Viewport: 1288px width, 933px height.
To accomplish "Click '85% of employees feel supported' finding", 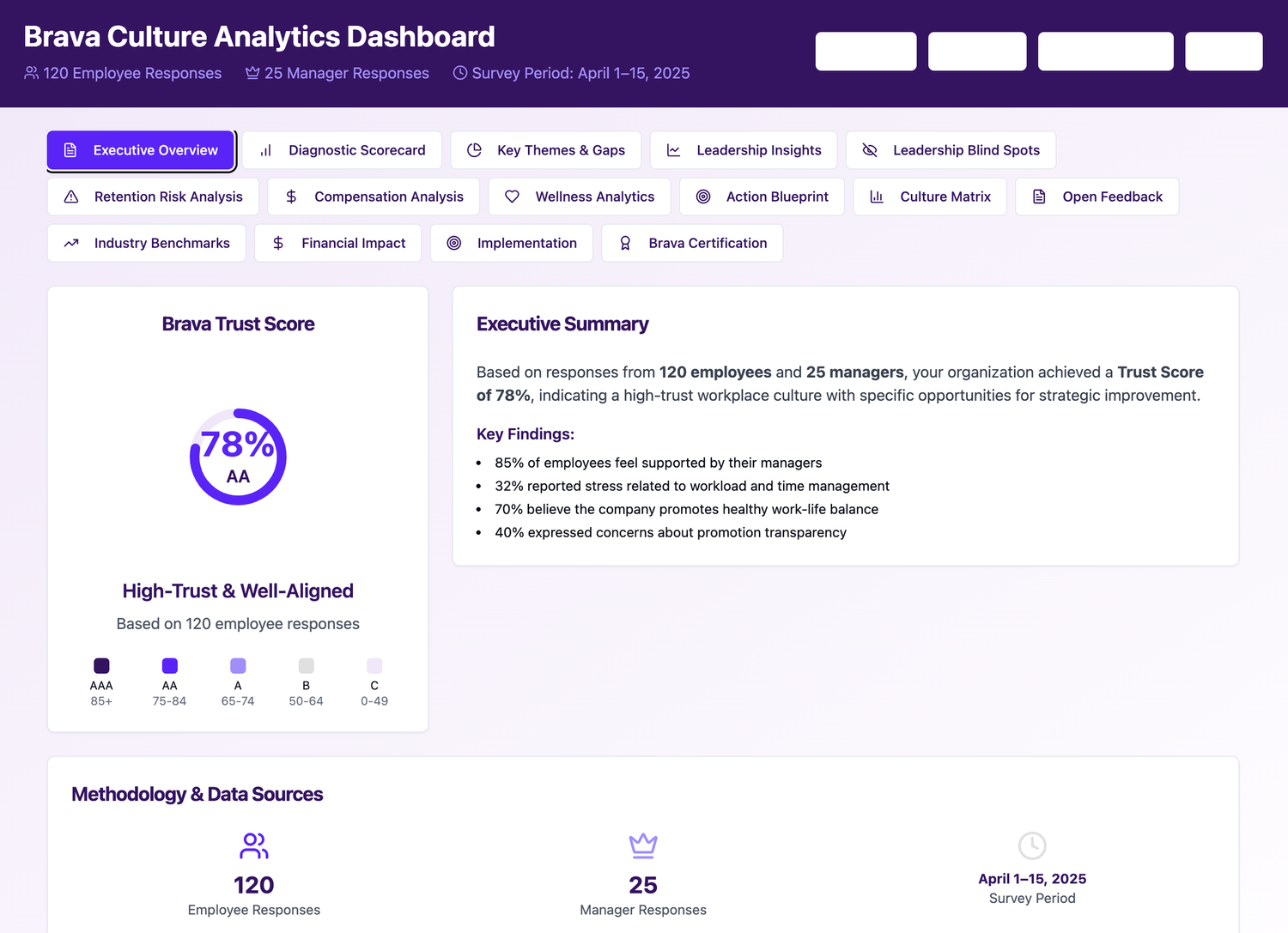I will (x=659, y=463).
